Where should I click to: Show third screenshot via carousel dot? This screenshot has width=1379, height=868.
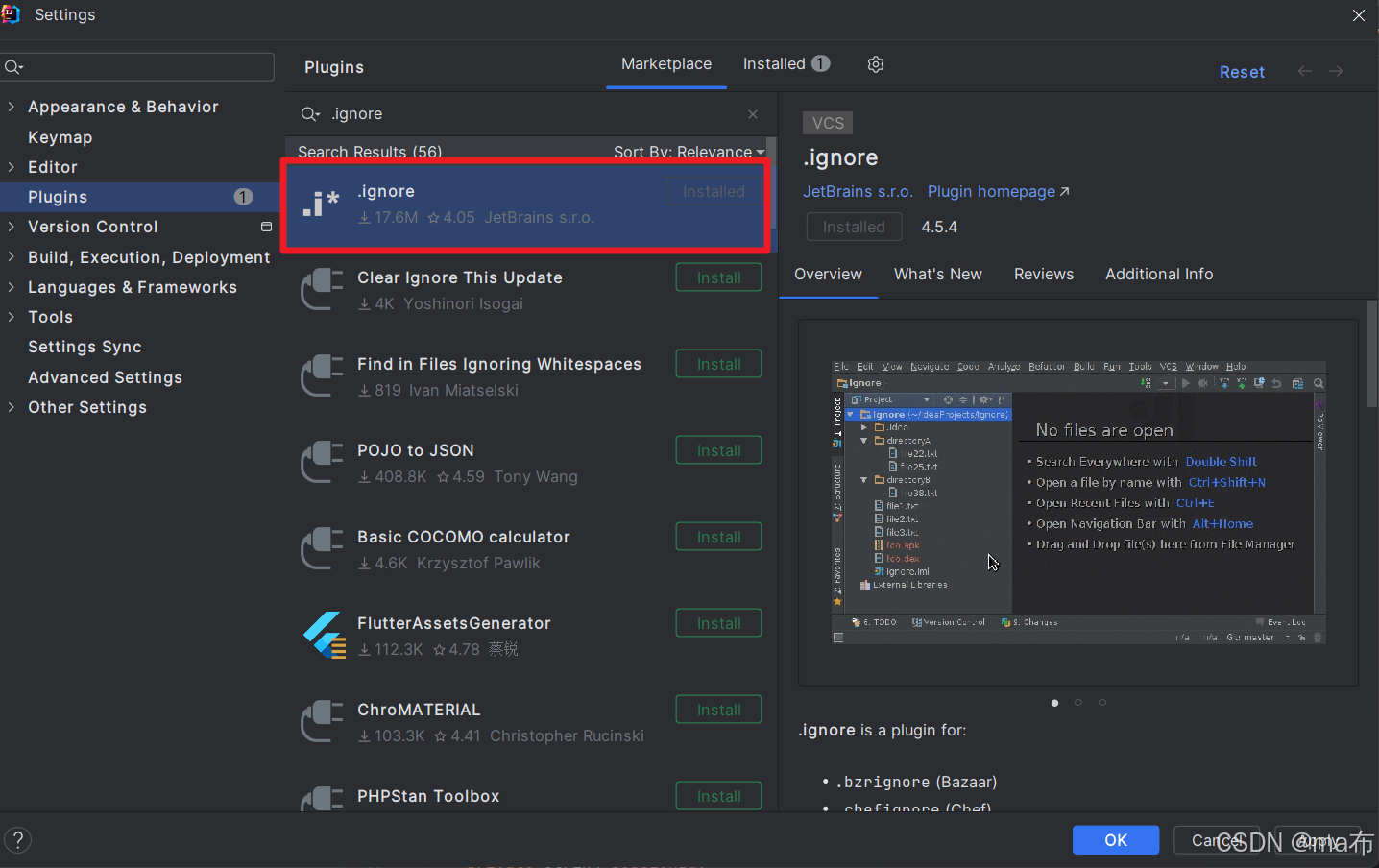point(1102,703)
